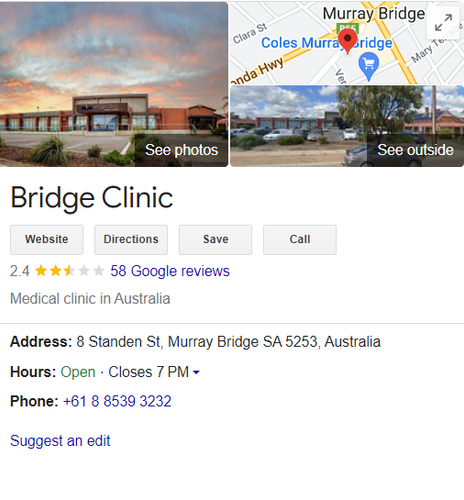Click the Coles Murray Bridge map label
The image size is (464, 500).
pos(327,43)
